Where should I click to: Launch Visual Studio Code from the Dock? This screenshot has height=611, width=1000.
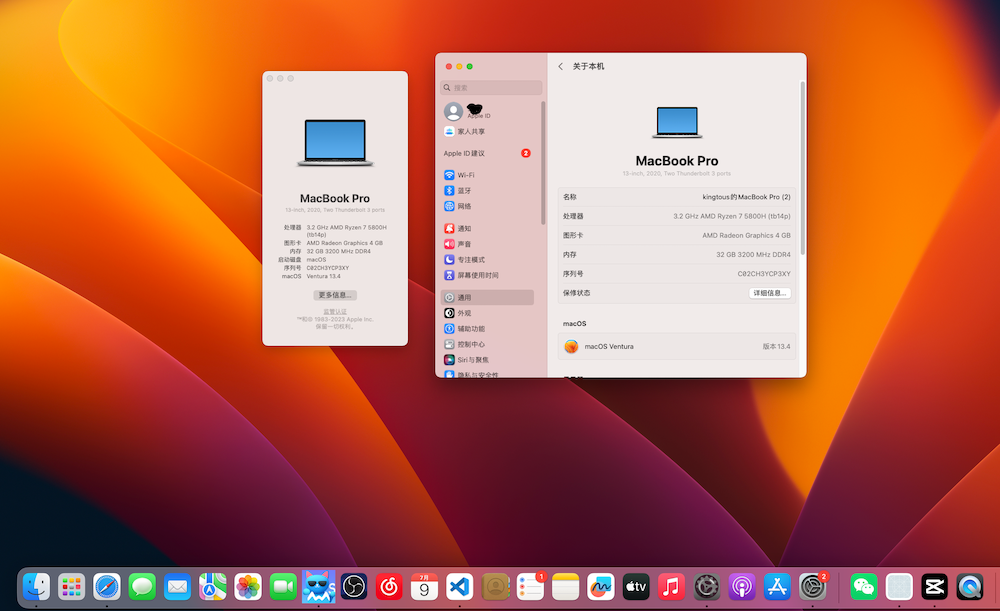click(459, 588)
